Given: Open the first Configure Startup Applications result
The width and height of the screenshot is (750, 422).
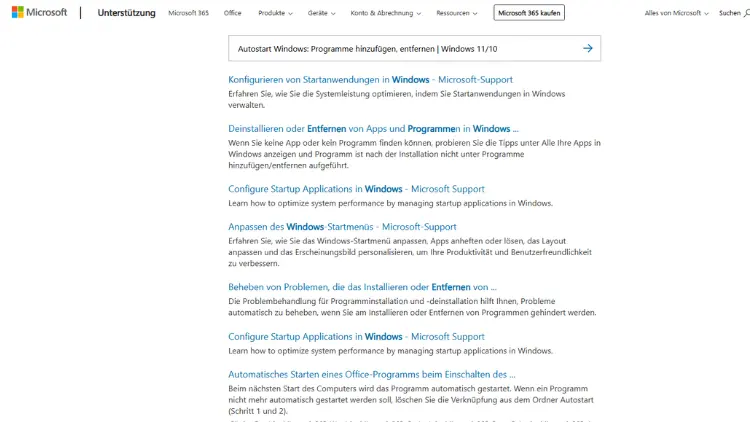Looking at the screenshot, I should click(356, 189).
